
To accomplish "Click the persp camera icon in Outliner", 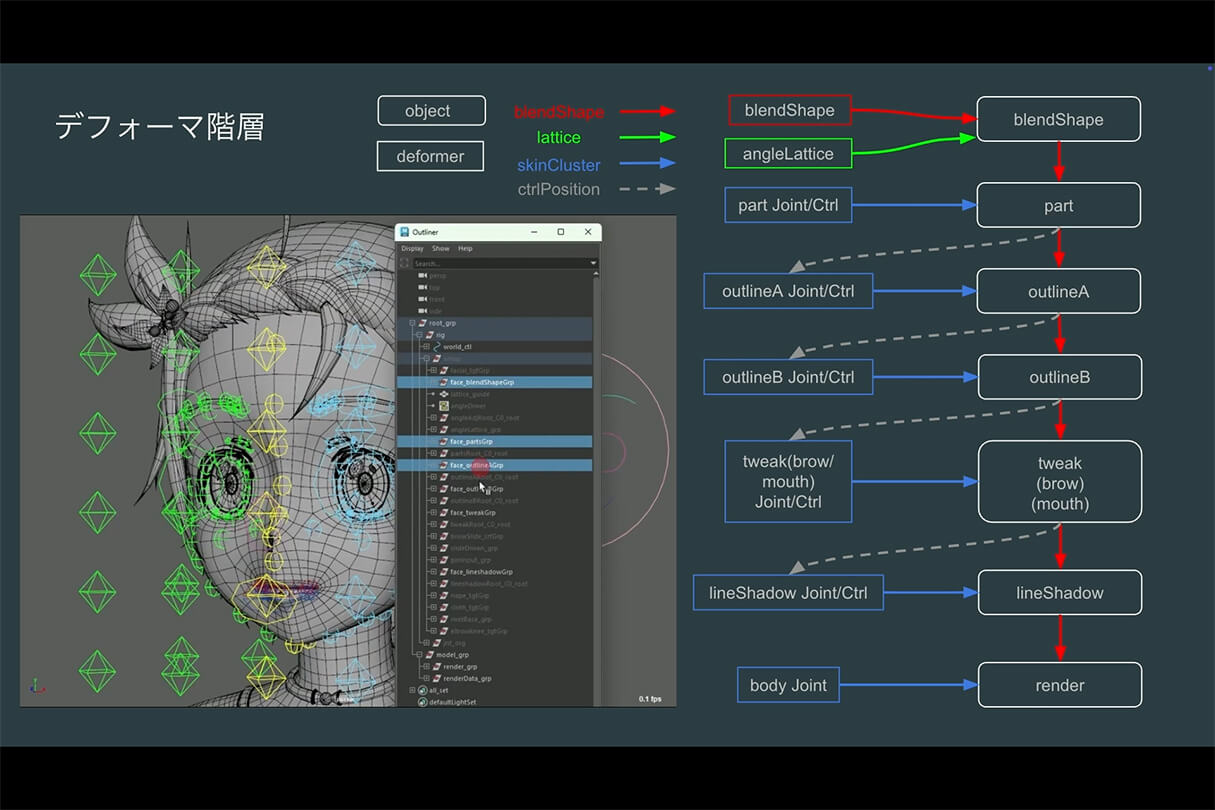I will tap(422, 276).
